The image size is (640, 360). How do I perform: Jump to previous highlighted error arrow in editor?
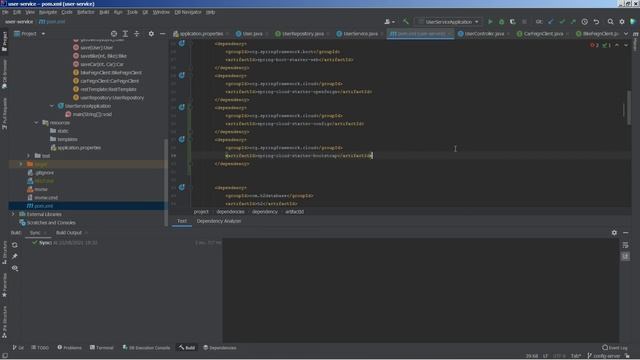[x=617, y=45]
